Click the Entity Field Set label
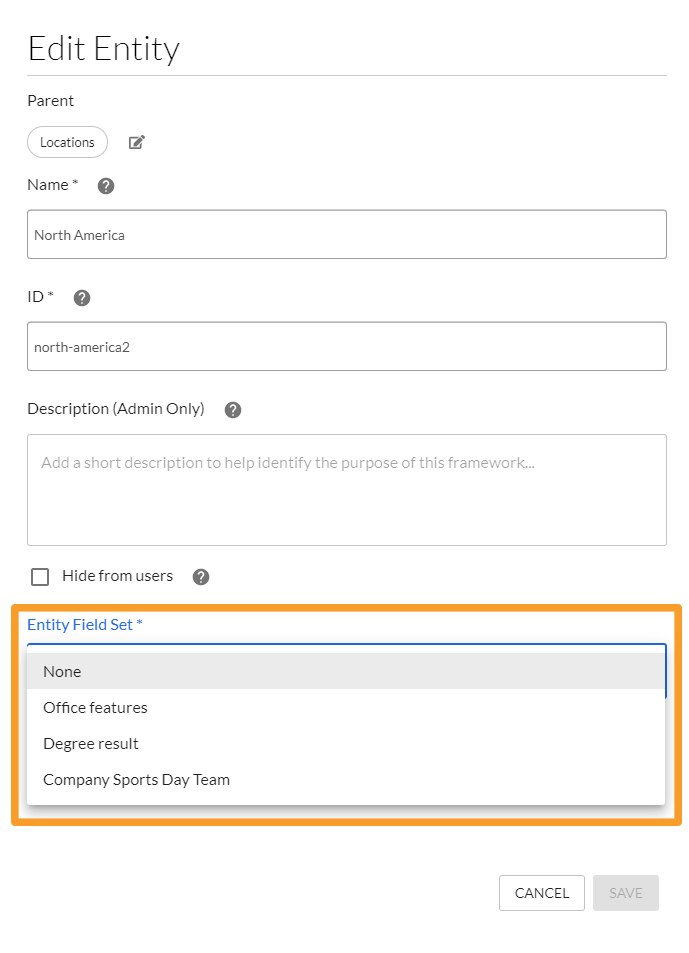This screenshot has width=689, height=953. click(84, 624)
